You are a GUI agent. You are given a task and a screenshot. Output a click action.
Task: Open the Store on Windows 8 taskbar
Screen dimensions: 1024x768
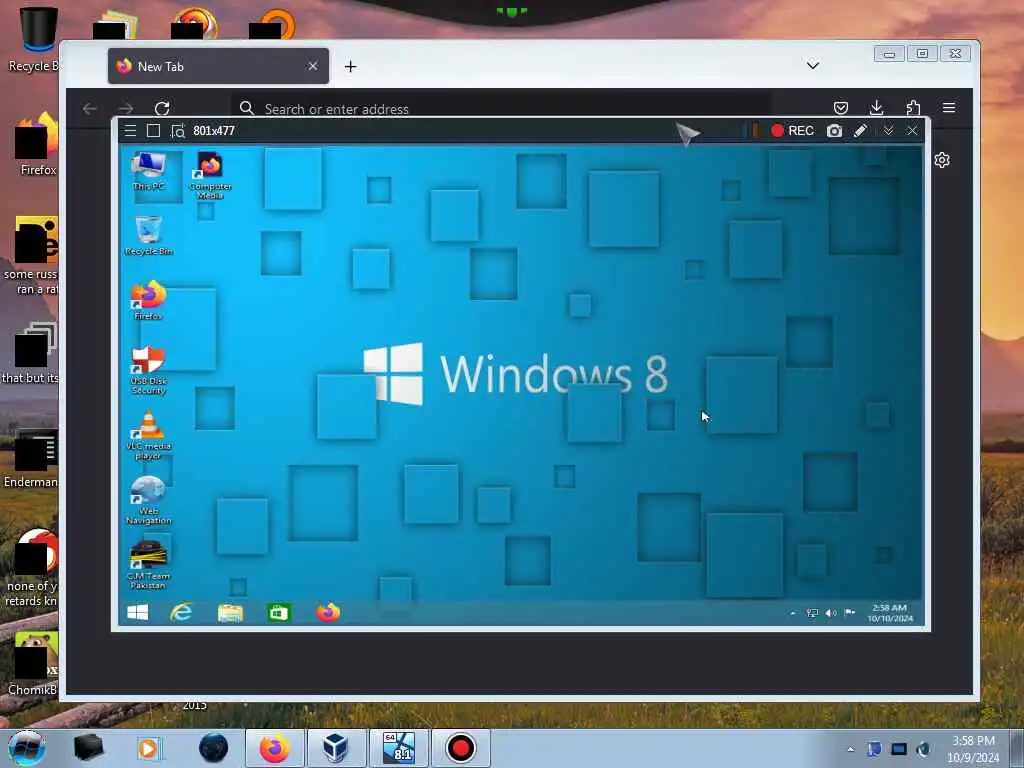[279, 613]
